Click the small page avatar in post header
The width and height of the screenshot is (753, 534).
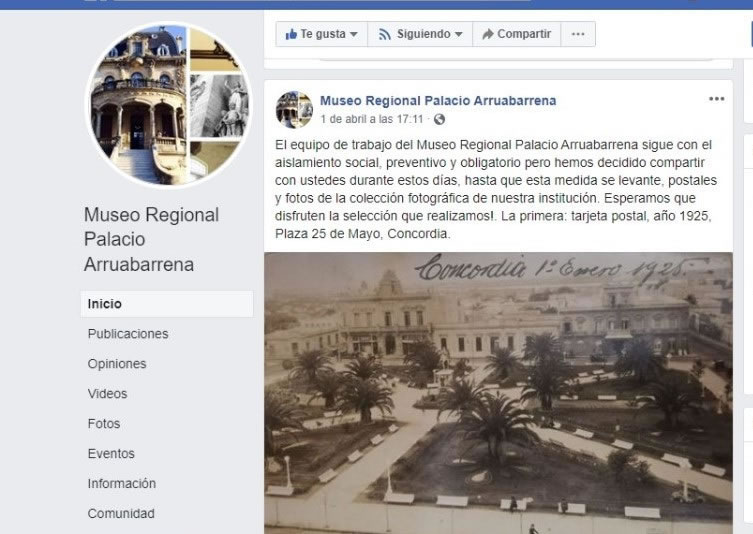(294, 109)
